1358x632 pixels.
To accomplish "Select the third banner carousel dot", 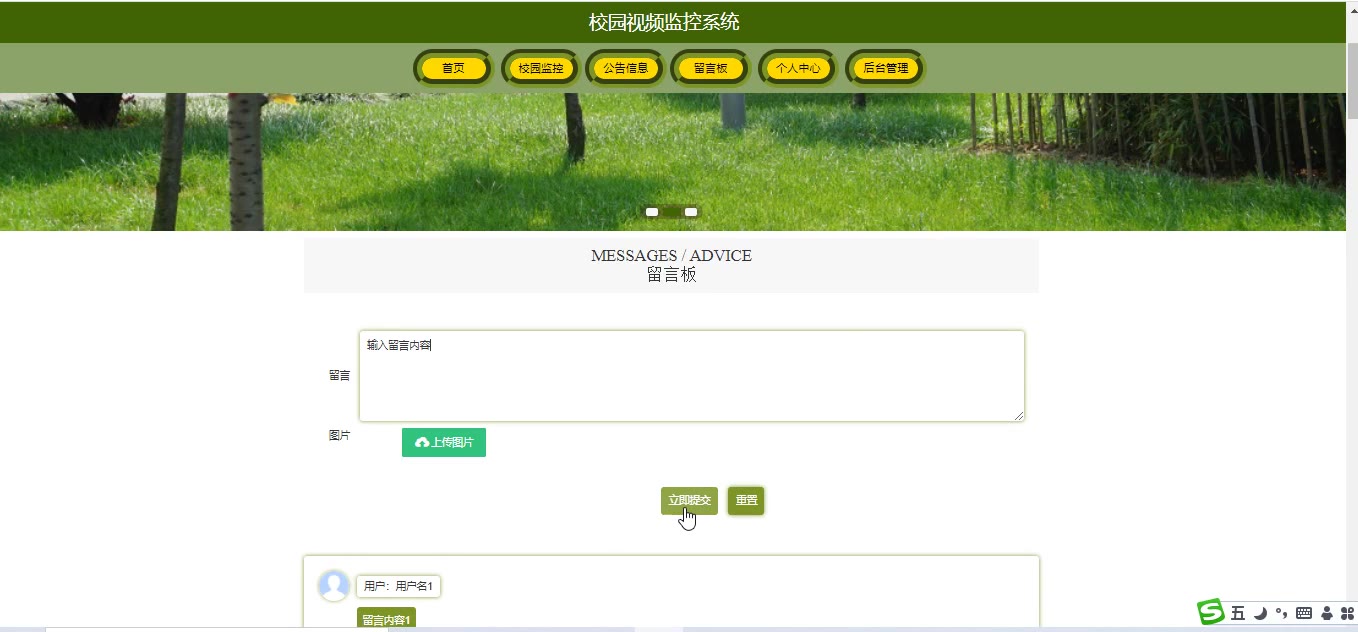I will [690, 212].
